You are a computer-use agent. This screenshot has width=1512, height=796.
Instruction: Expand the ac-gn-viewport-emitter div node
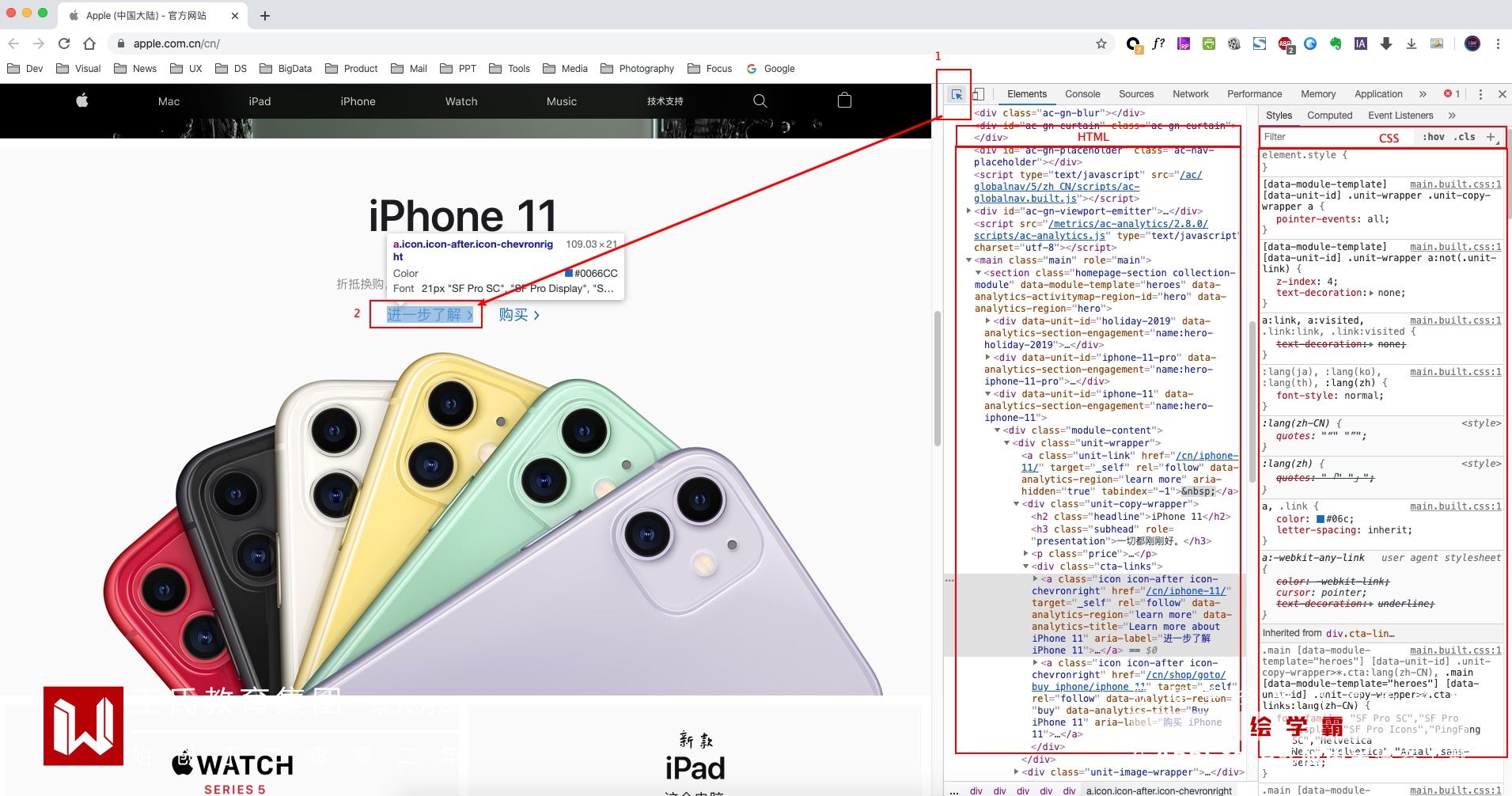(969, 211)
